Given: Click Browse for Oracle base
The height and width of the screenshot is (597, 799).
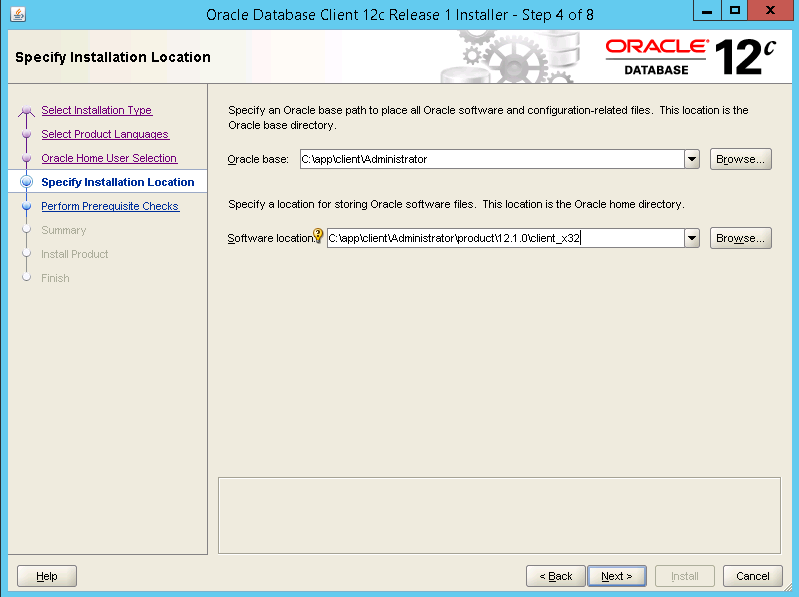Looking at the screenshot, I should click(x=740, y=159).
